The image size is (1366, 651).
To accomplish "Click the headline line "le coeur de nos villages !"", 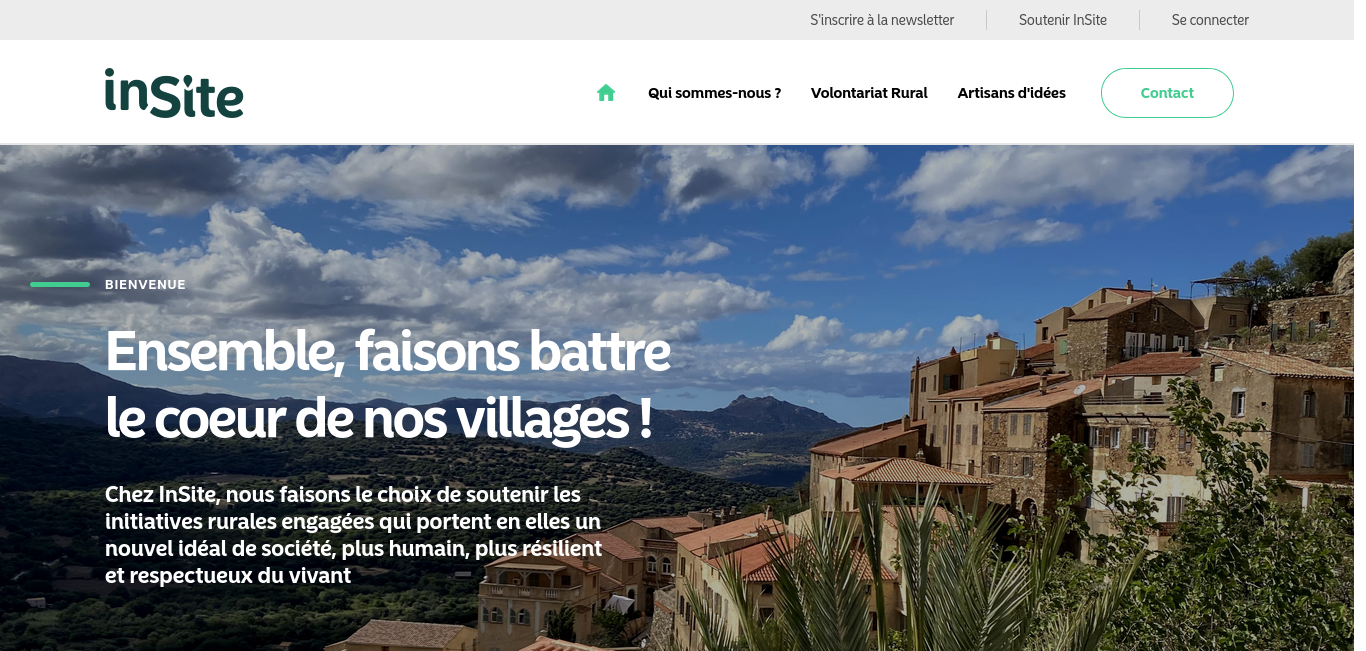I will click(380, 418).
